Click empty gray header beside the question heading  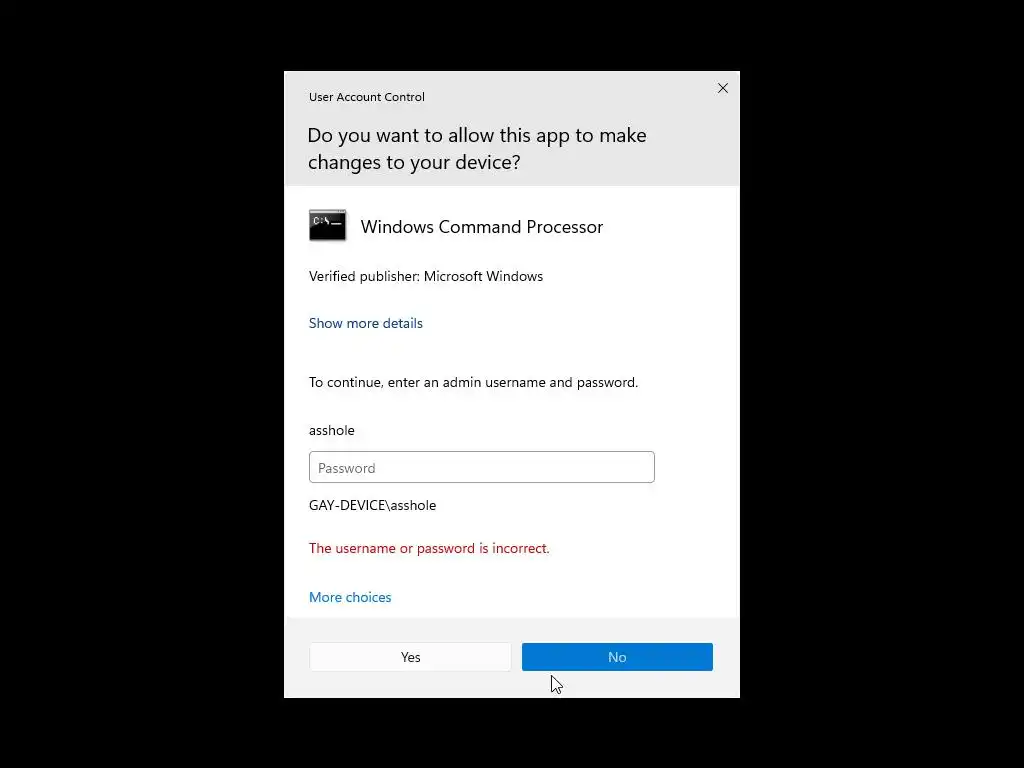tap(692, 149)
